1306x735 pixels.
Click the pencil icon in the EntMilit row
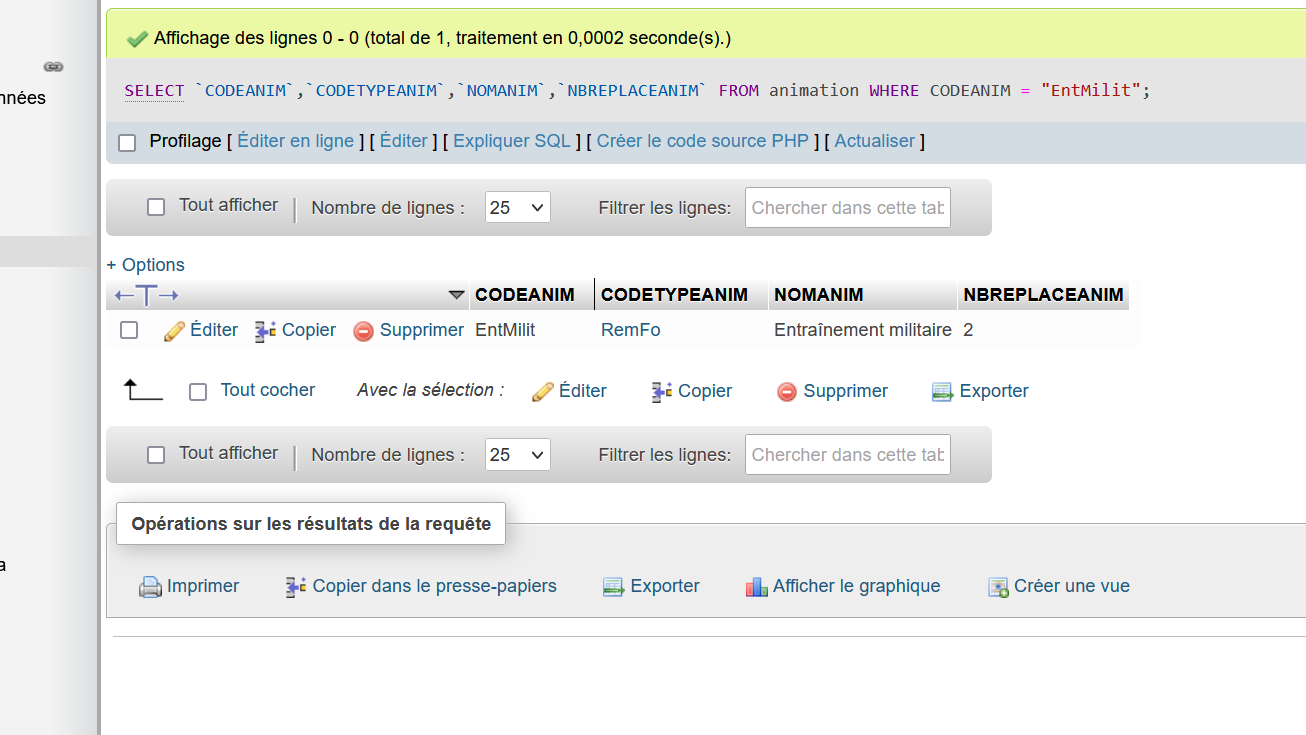(175, 331)
